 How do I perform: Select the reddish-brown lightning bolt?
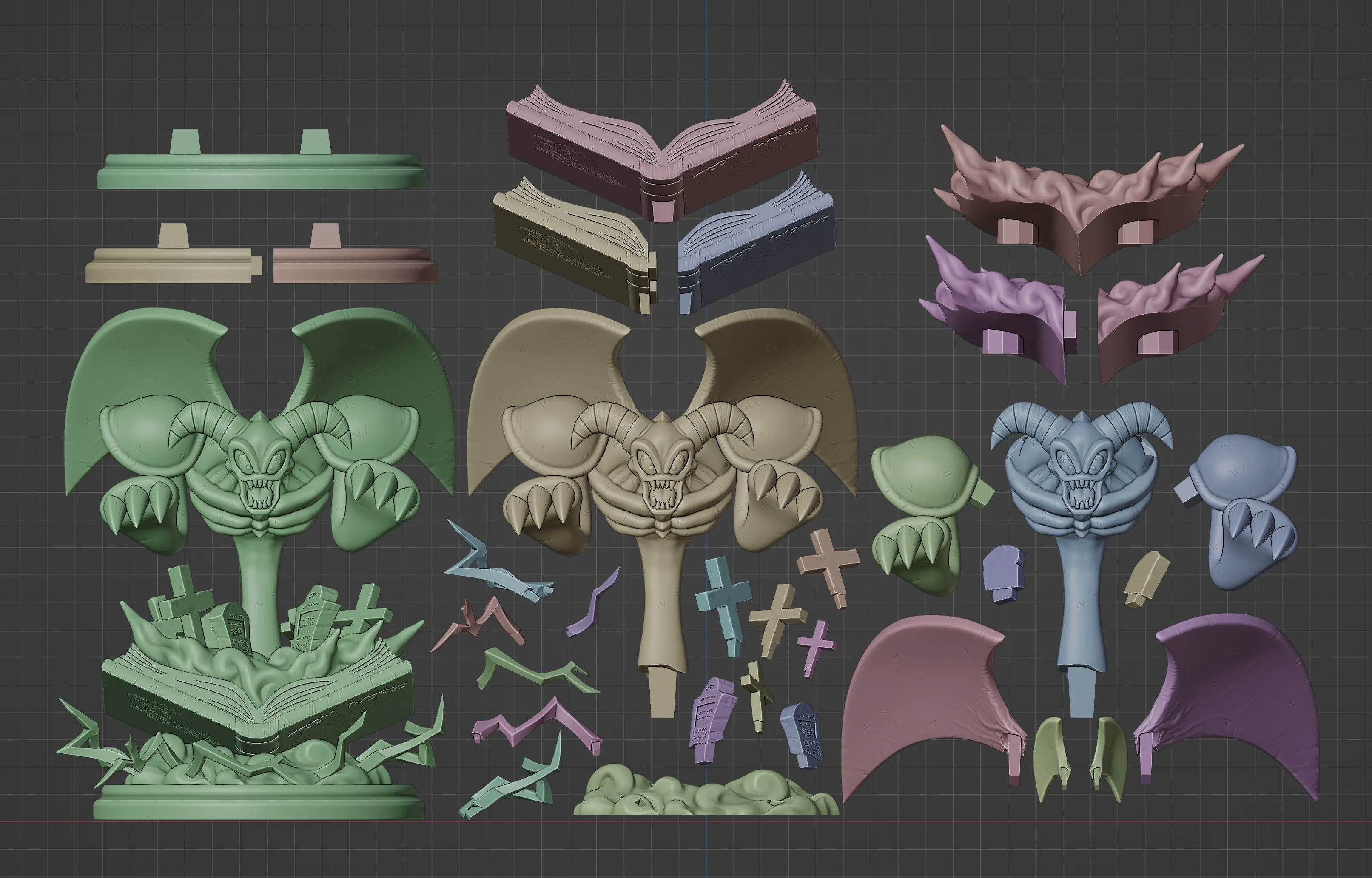tap(478, 624)
